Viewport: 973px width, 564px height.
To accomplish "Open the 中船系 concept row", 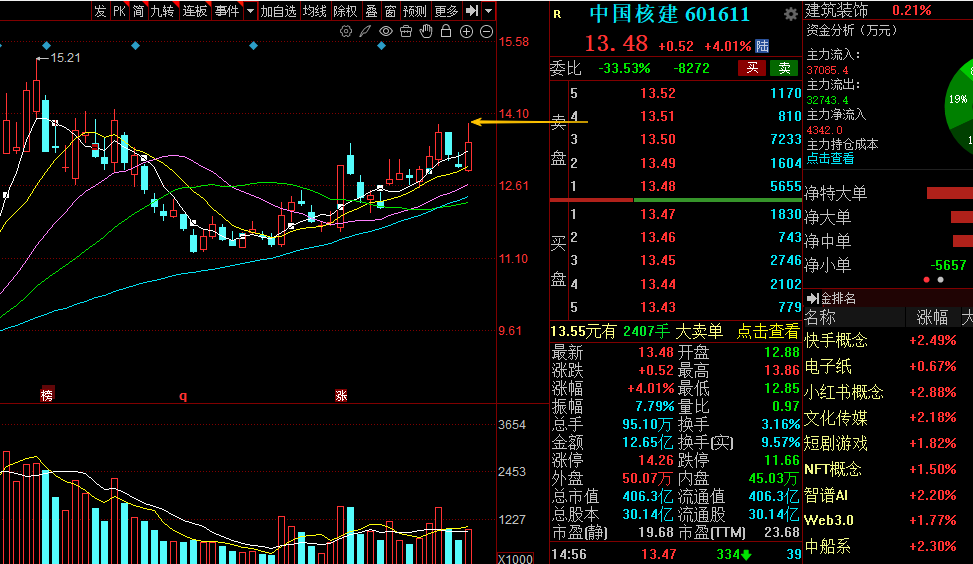I will point(888,547).
